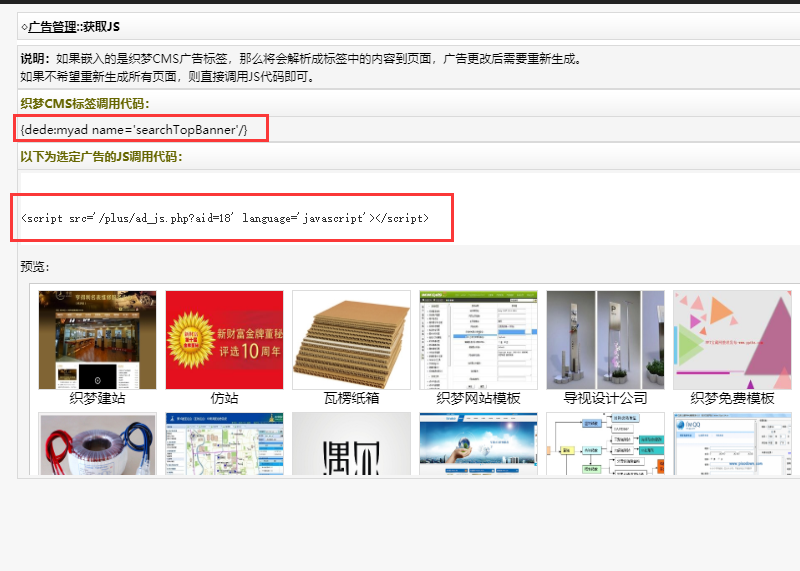Screen dimensions: 800x571
Task: Open the 织梦建站 thumbnail image
Action: pos(97,340)
